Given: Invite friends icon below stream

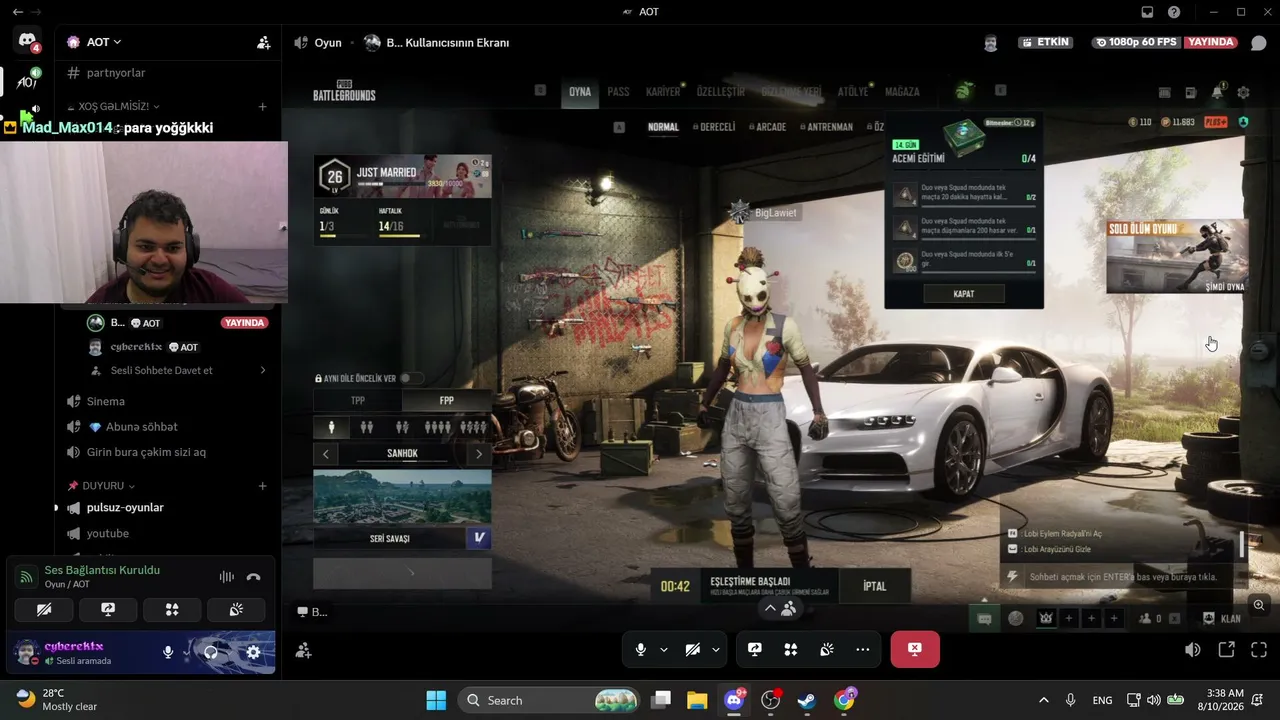Looking at the screenshot, I should click(x=304, y=650).
